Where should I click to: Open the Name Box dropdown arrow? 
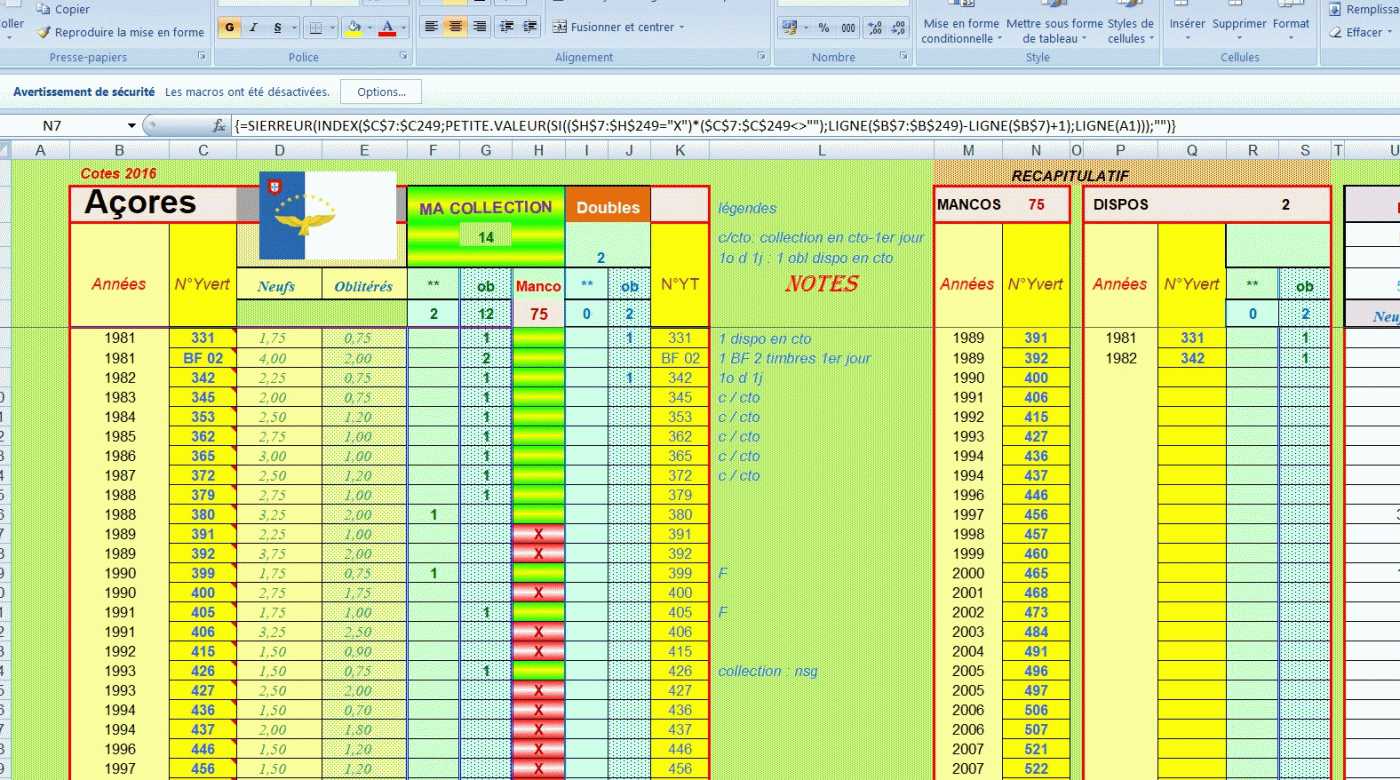131,126
